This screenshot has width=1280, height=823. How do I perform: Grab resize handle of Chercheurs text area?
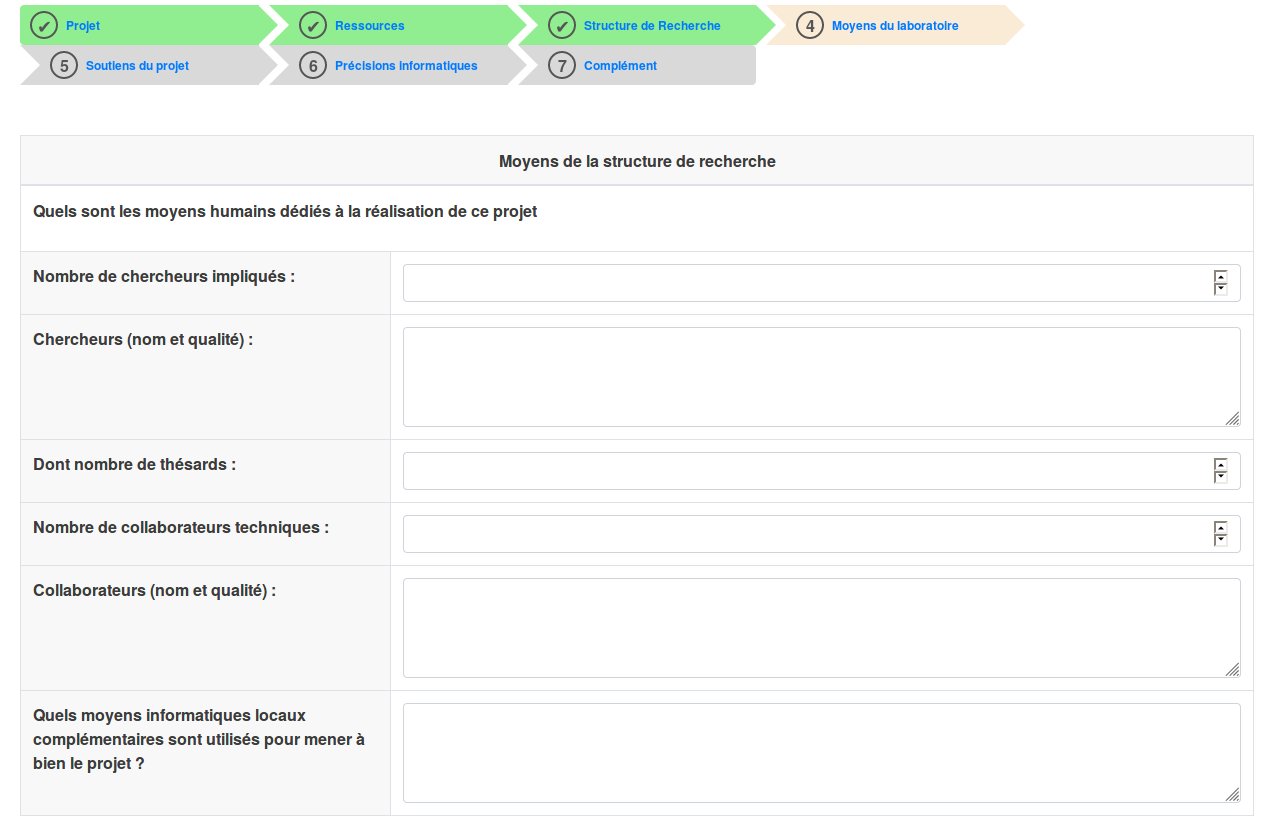pyautogui.click(x=1232, y=419)
